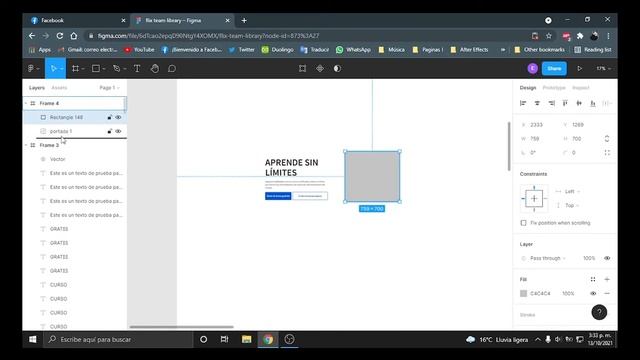The height and width of the screenshot is (360, 640).
Task: Open Frame tool options arrow
Action: tap(83, 69)
